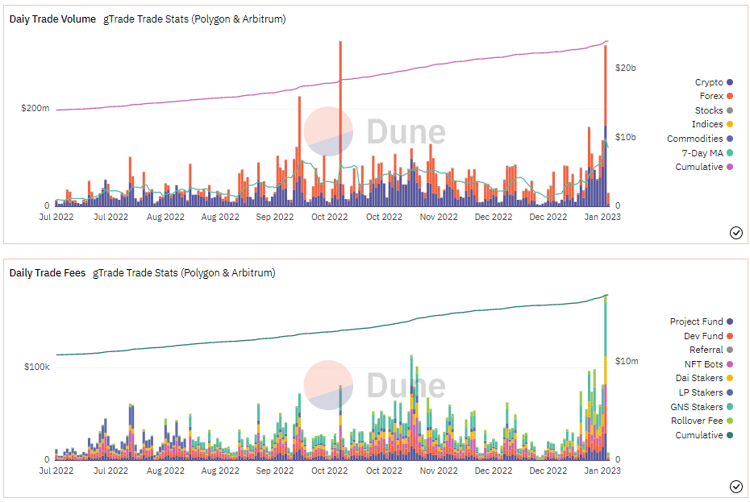Open the Daily Trade Fees chart title
Viewport: 750px width, 502px height.
click(x=48, y=272)
